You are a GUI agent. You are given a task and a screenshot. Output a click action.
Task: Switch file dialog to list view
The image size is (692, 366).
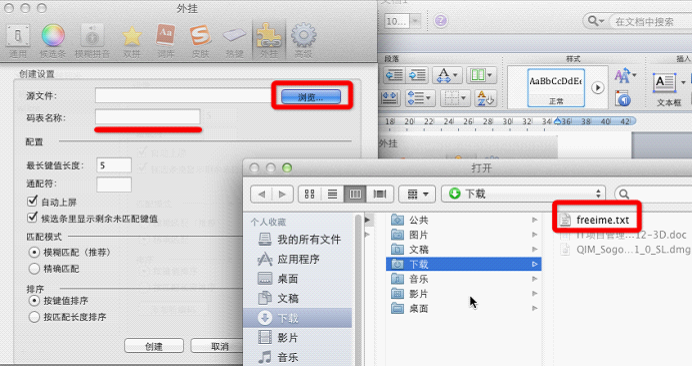click(x=332, y=194)
